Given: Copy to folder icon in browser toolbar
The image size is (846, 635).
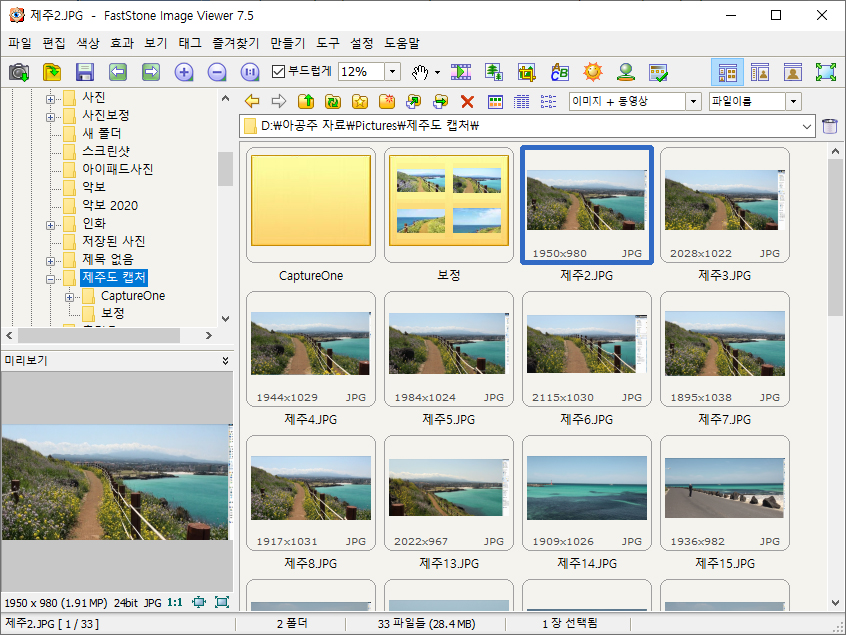Looking at the screenshot, I should 414,101.
